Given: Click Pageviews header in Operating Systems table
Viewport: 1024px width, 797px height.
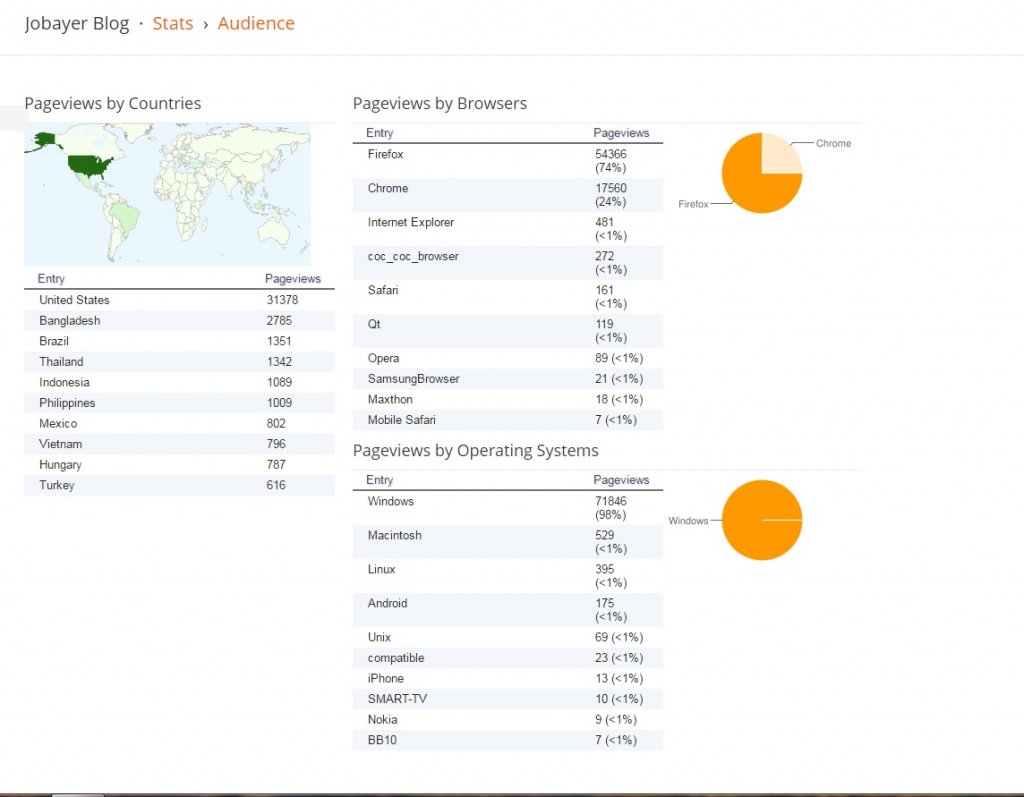Looking at the screenshot, I should 621,480.
